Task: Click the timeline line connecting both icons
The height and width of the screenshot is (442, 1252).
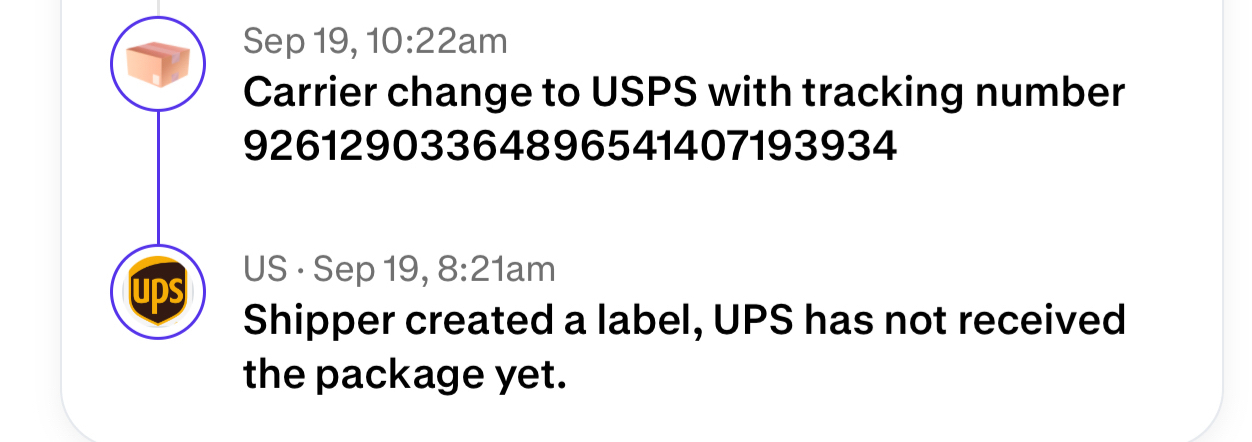Action: tap(158, 178)
